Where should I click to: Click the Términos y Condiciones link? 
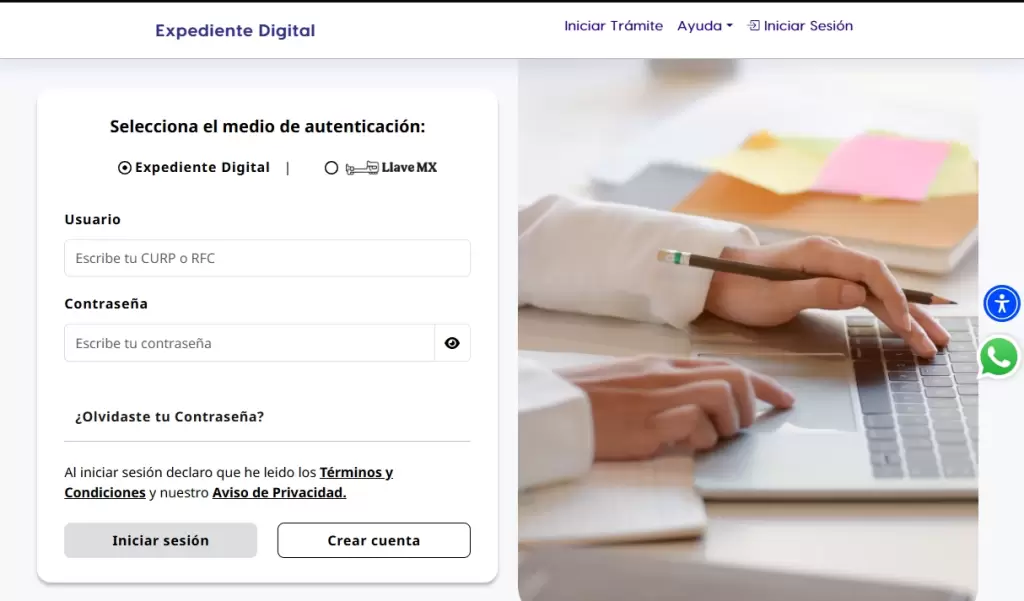(x=357, y=471)
